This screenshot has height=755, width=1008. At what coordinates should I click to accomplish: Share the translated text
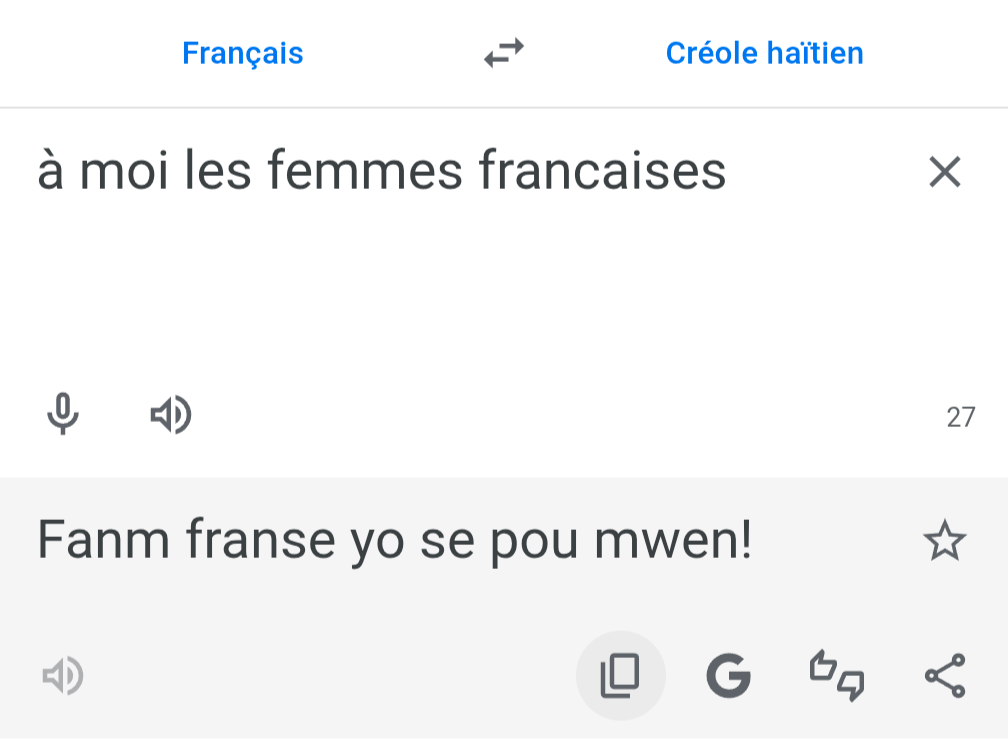[x=945, y=676]
